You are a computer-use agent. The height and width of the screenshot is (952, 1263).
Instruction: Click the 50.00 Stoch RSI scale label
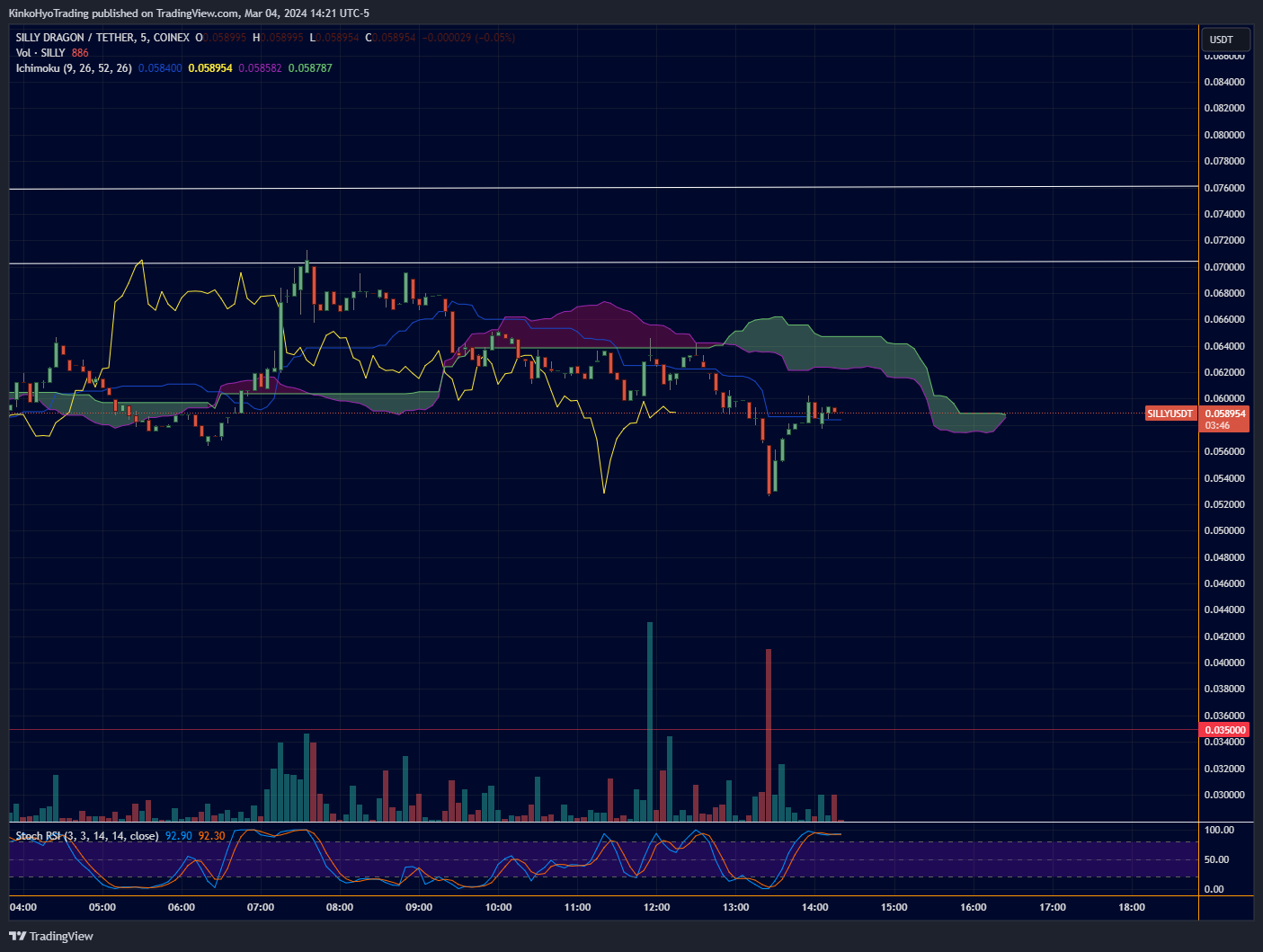click(x=1216, y=859)
